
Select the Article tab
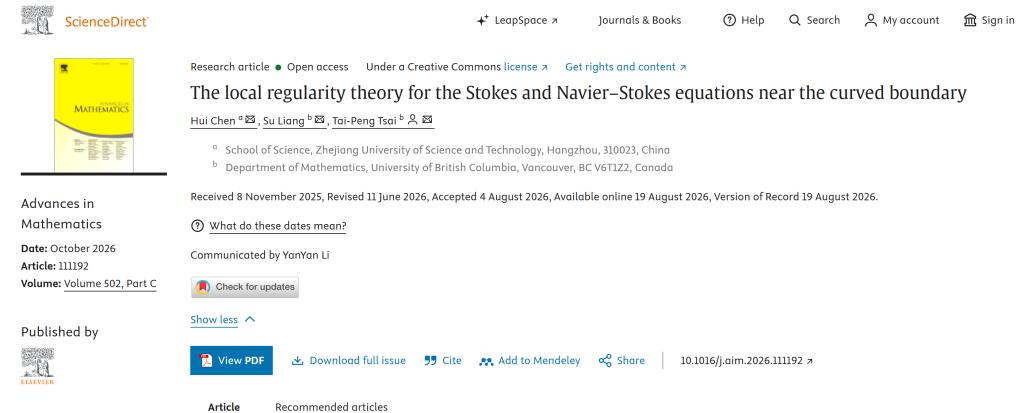(224, 406)
